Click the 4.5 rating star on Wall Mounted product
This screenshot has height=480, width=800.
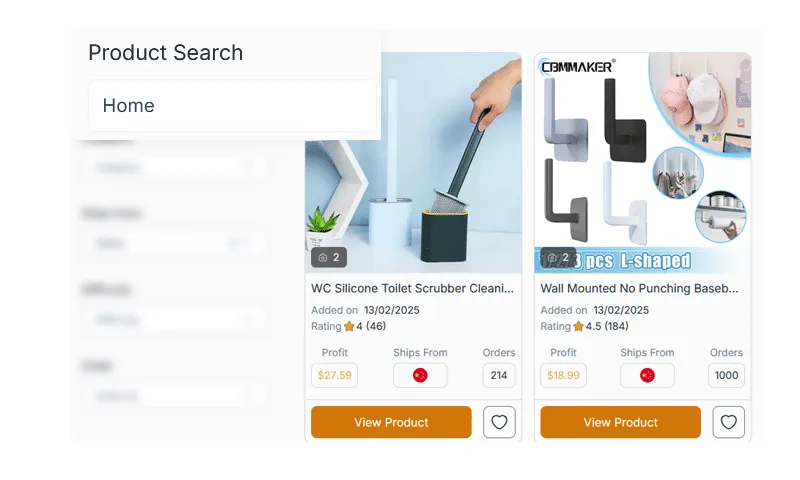[578, 326]
